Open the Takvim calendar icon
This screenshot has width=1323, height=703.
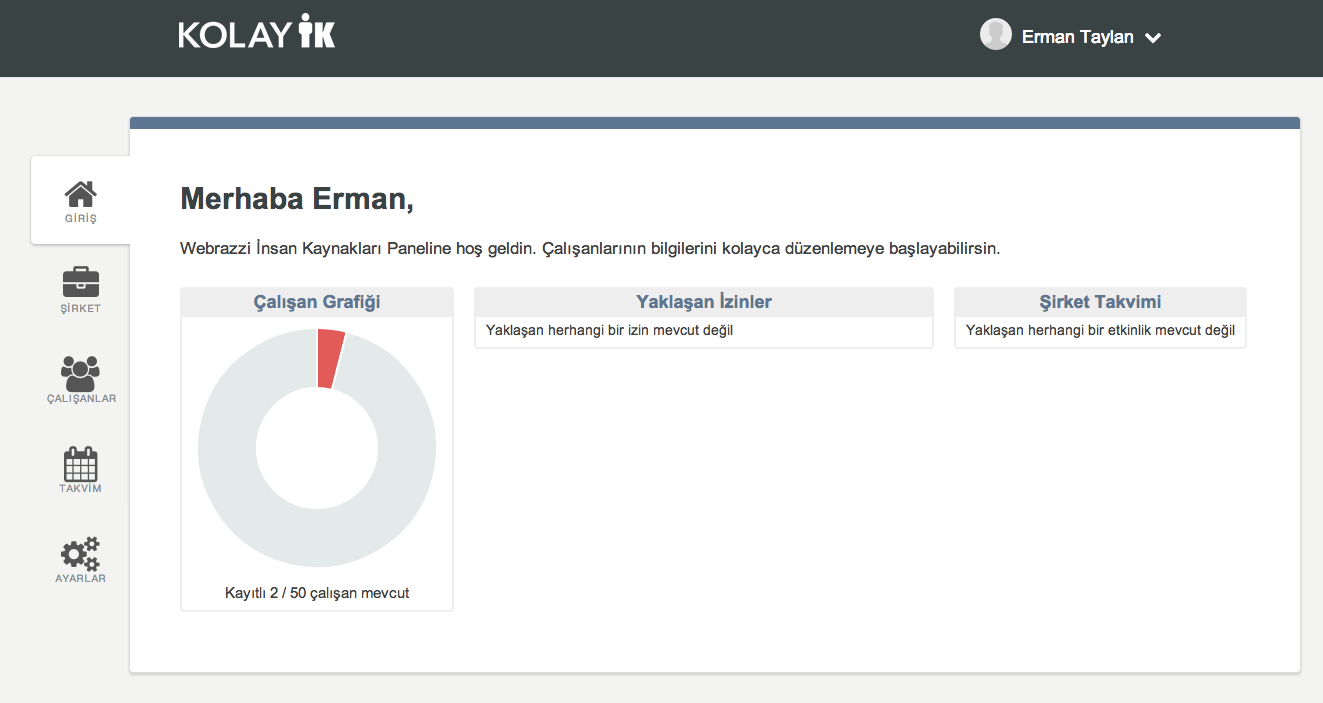80,464
